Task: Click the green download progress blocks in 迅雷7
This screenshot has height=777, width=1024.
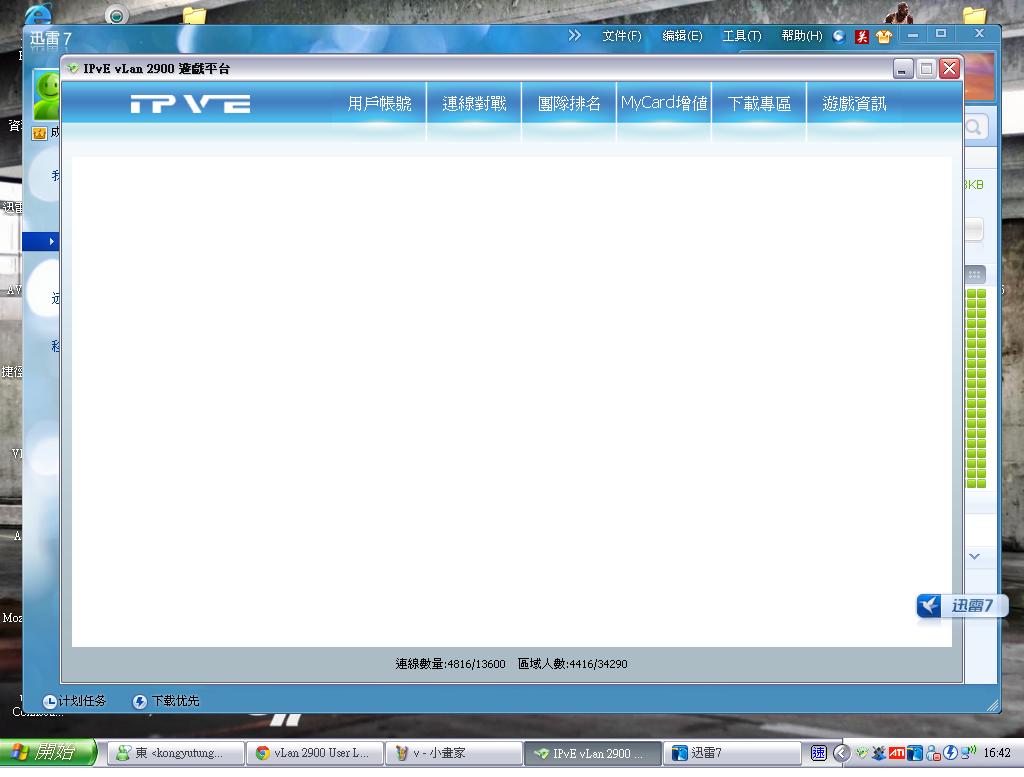Action: 976,388
